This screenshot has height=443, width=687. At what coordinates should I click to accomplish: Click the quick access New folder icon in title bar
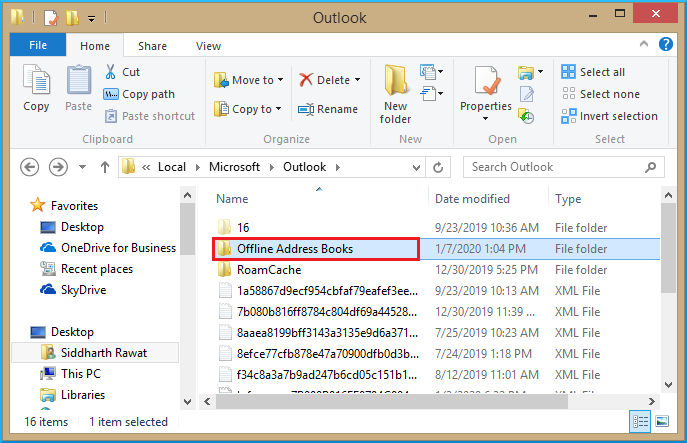tap(72, 18)
